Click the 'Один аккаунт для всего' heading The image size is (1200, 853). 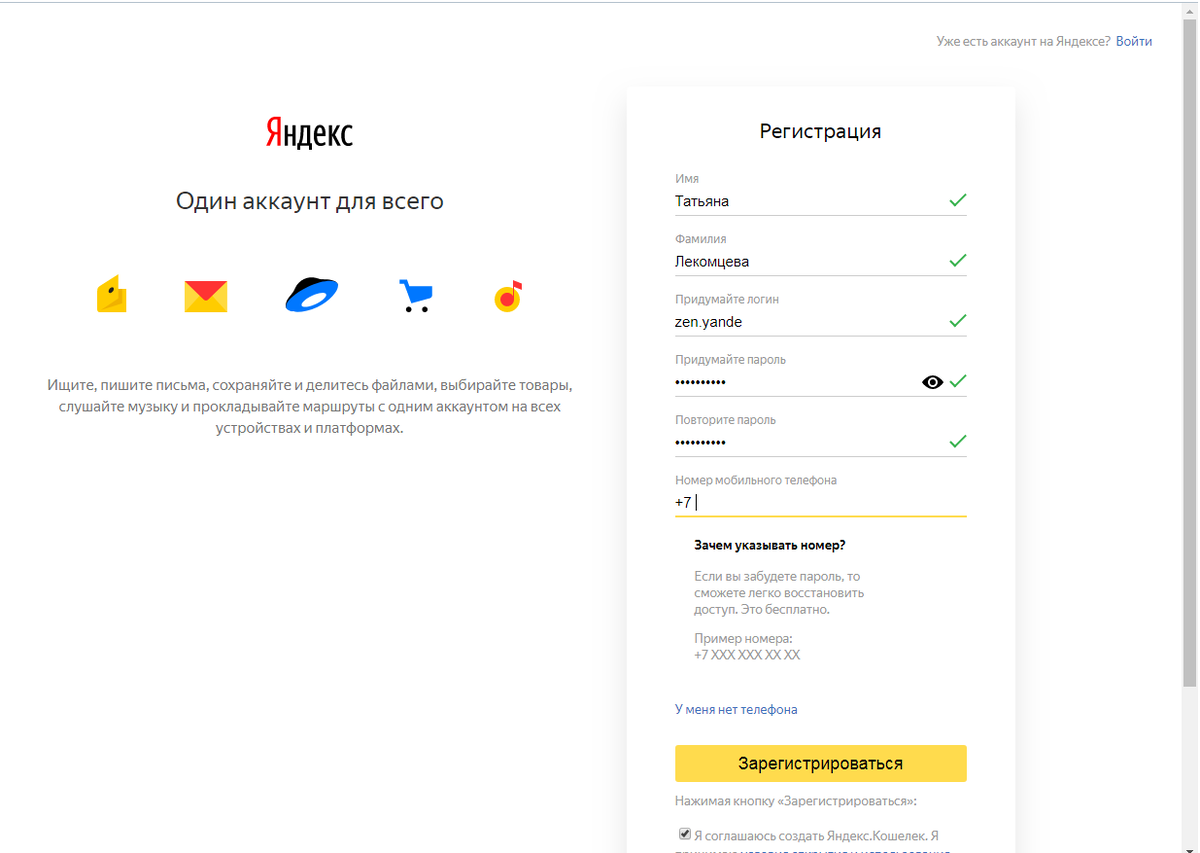point(310,201)
